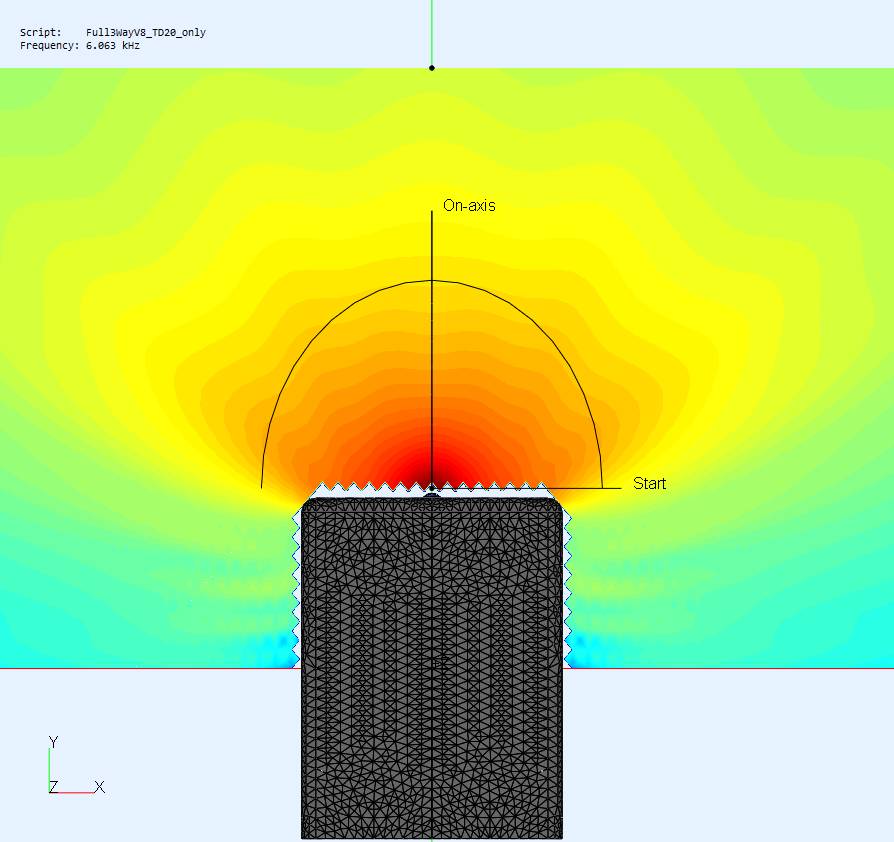The width and height of the screenshot is (894, 842).
Task: Click the Frequency: 6.063 kHz readout
Action: click(x=79, y=46)
